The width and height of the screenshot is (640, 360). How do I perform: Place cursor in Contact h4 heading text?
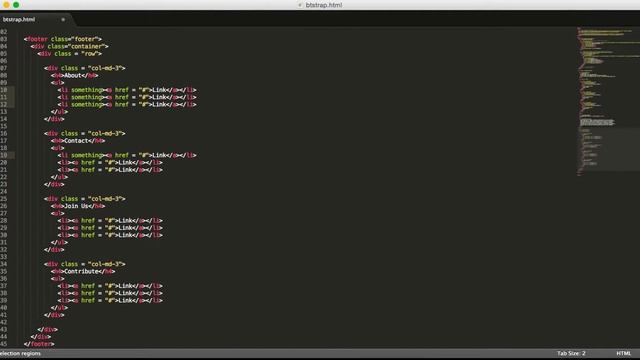76,141
